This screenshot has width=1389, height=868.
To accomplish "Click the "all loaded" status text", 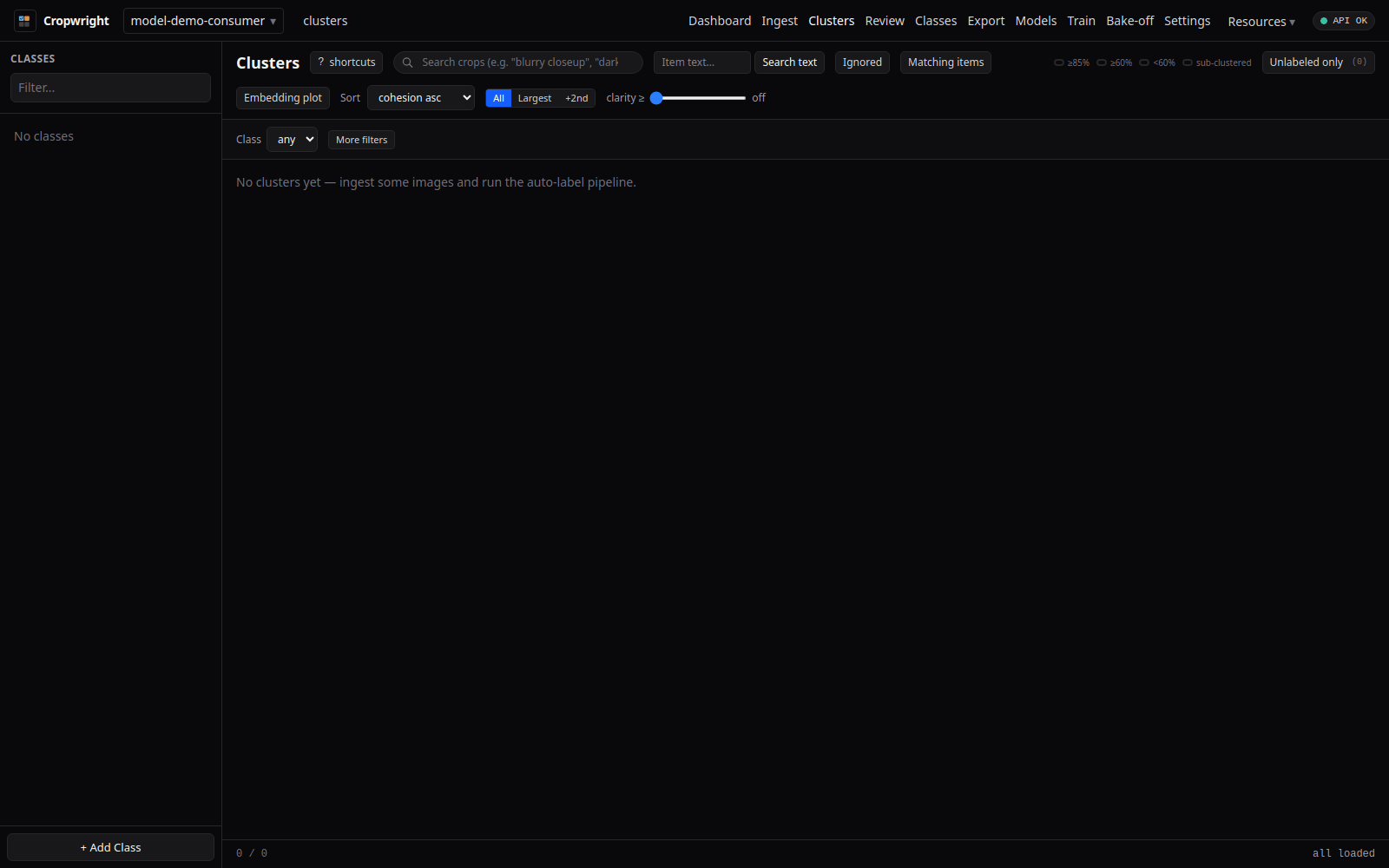I will pyautogui.click(x=1343, y=853).
